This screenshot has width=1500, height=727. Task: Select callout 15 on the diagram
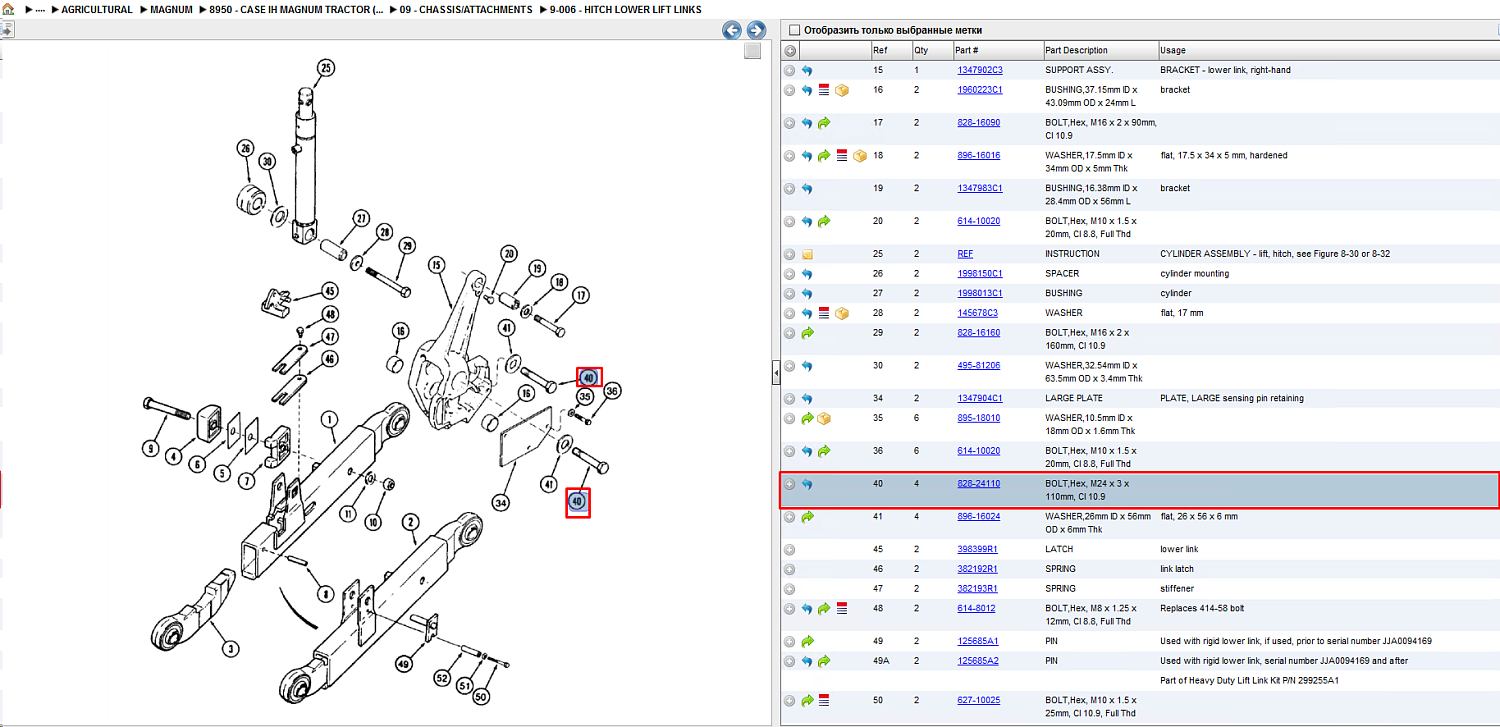436,265
